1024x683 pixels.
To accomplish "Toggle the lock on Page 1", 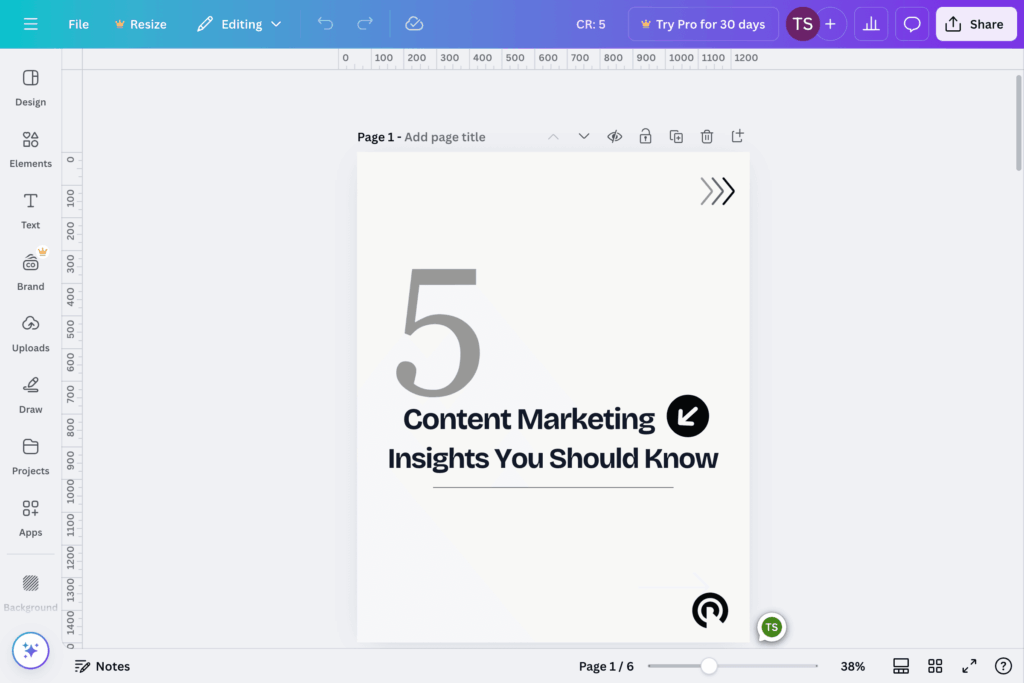I will click(x=646, y=136).
